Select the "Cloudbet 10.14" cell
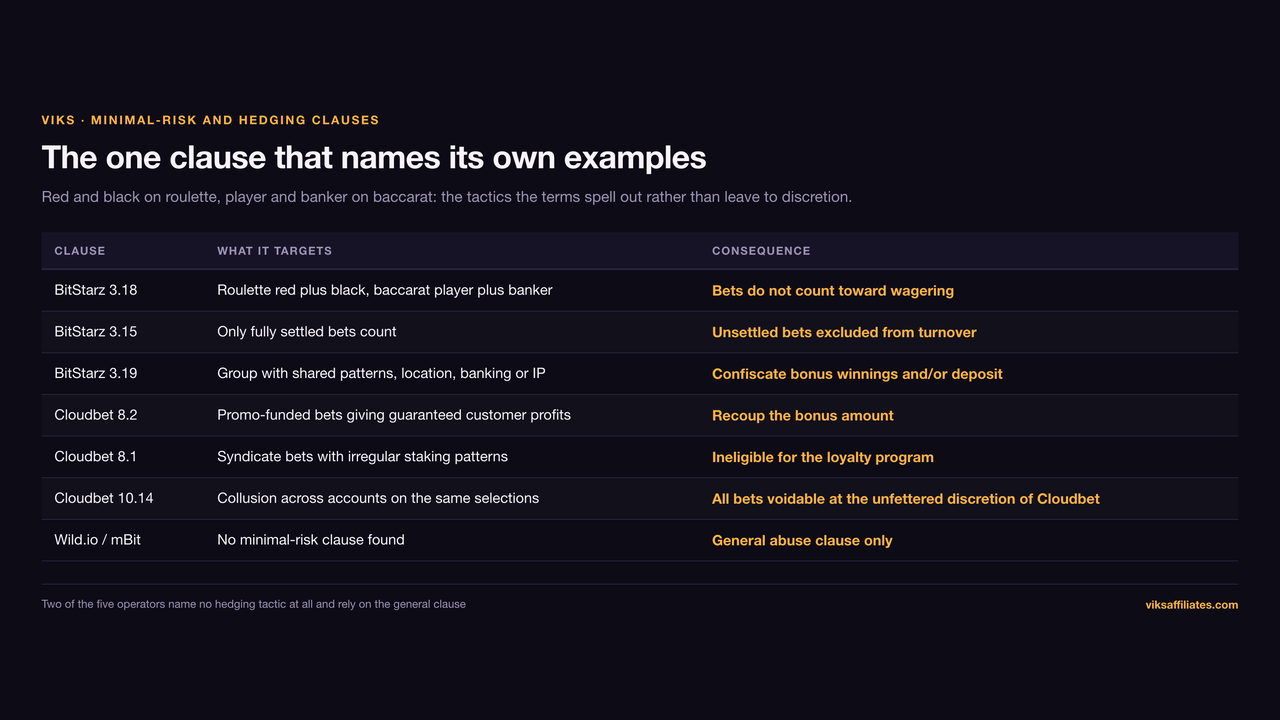Screen dimensions: 1280x720 click(104, 498)
